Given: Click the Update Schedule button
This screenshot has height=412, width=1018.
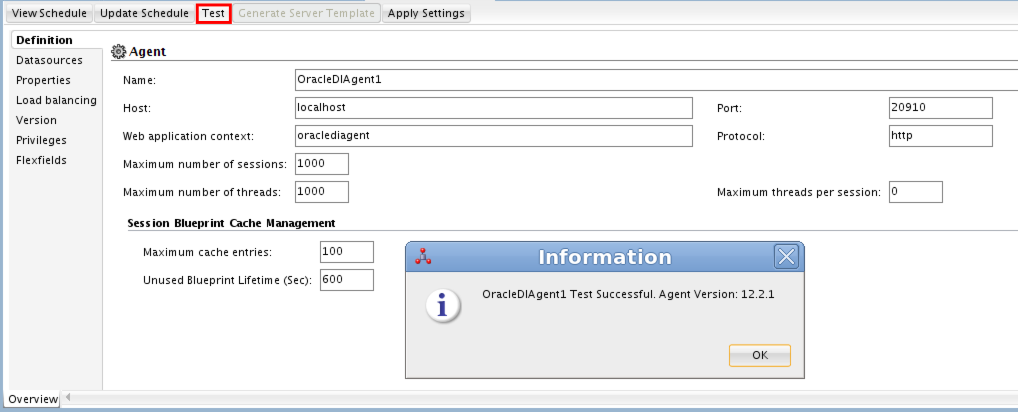Looking at the screenshot, I should coord(145,13).
